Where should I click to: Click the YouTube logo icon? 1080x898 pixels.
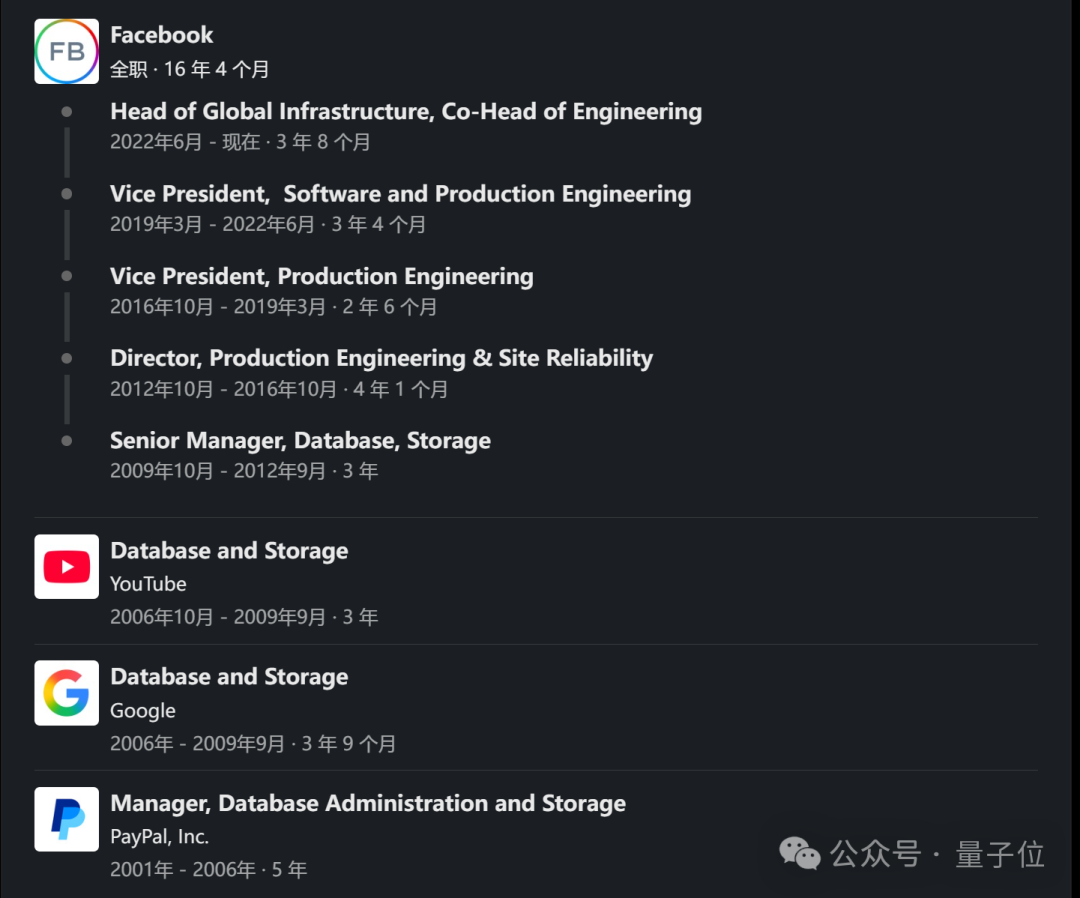tap(66, 567)
